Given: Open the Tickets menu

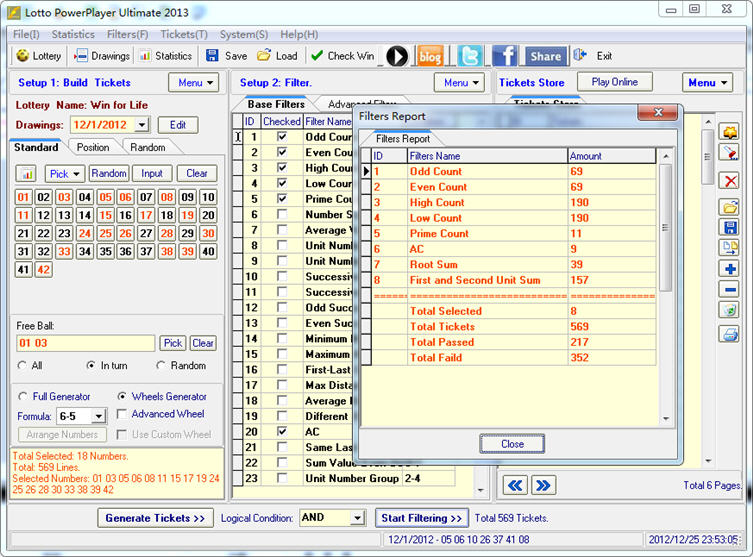Looking at the screenshot, I should click(x=184, y=34).
